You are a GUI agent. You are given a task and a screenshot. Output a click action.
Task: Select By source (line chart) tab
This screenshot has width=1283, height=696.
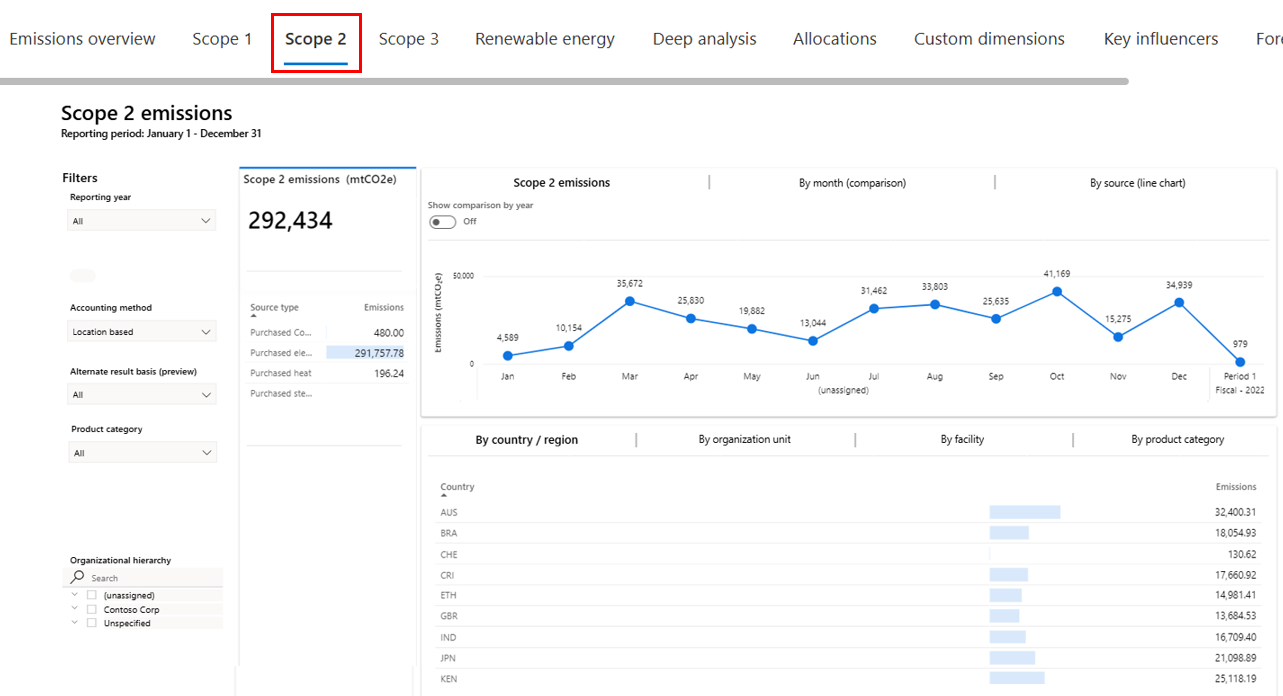click(x=1137, y=183)
